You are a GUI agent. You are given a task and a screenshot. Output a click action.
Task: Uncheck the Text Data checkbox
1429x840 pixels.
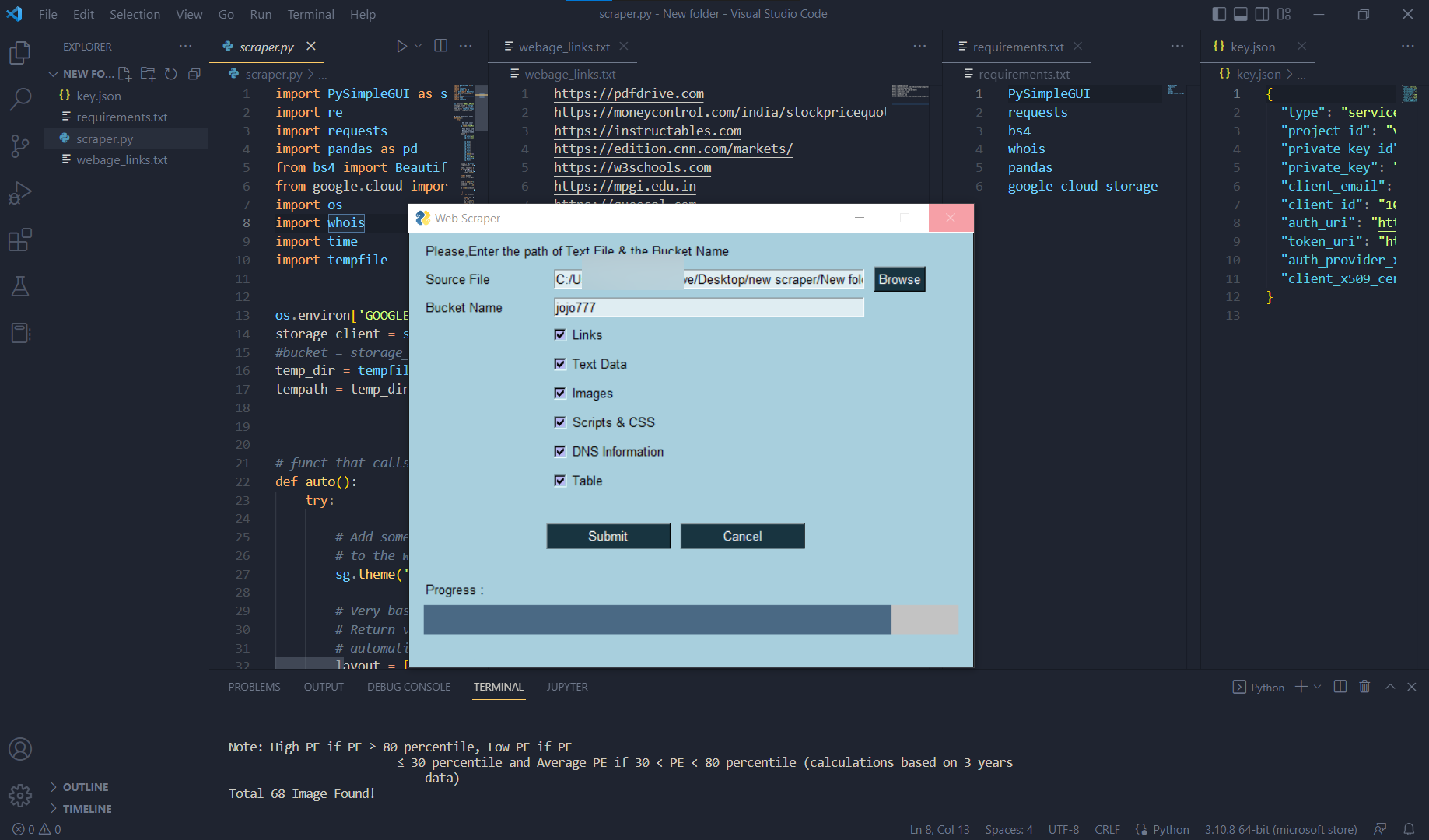(x=559, y=364)
